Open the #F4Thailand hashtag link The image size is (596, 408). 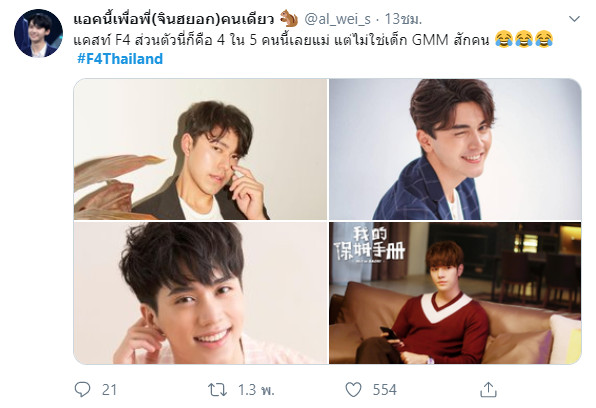120,59
